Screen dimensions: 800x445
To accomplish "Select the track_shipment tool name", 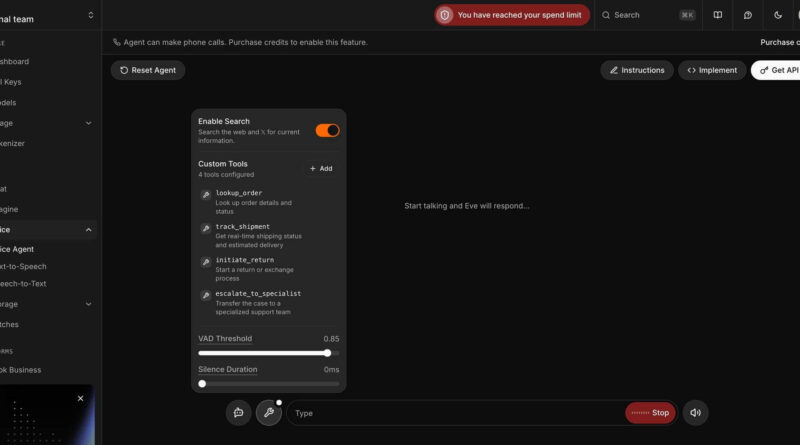I will pyautogui.click(x=242, y=227).
